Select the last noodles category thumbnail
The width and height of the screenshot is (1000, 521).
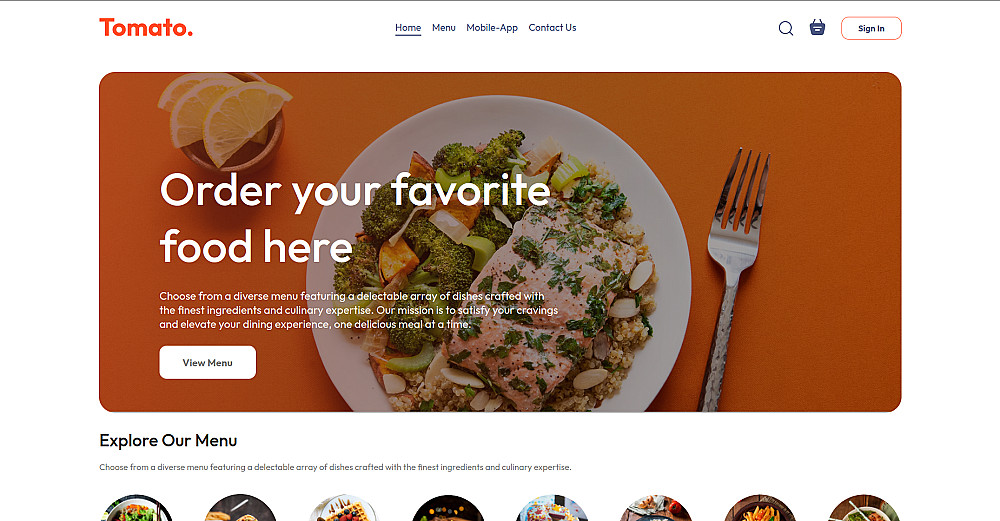coord(864,508)
